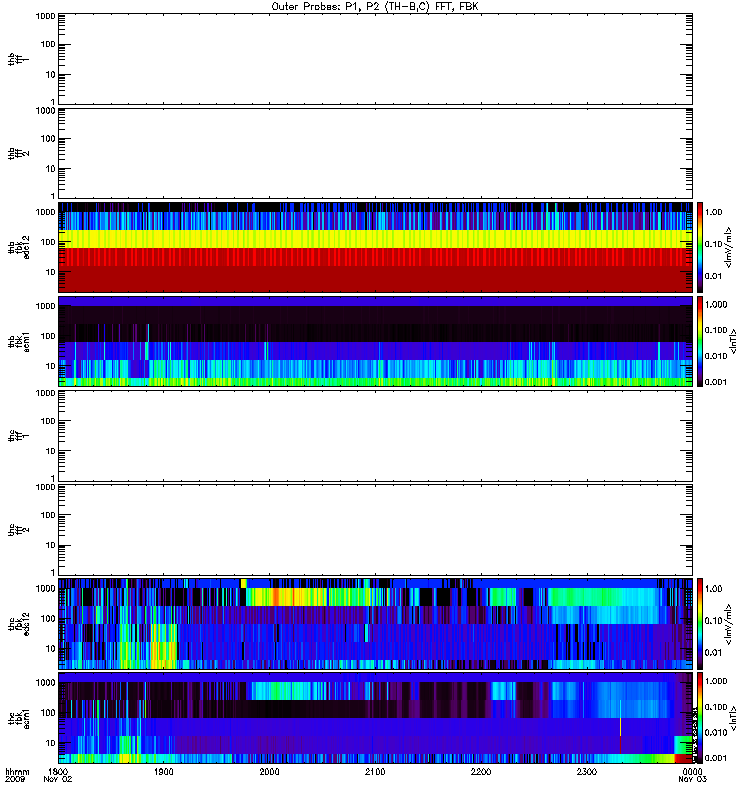
Task: Click the green bottom band of thb fbk scm1 spectrogram
Action: click(x=376, y=382)
